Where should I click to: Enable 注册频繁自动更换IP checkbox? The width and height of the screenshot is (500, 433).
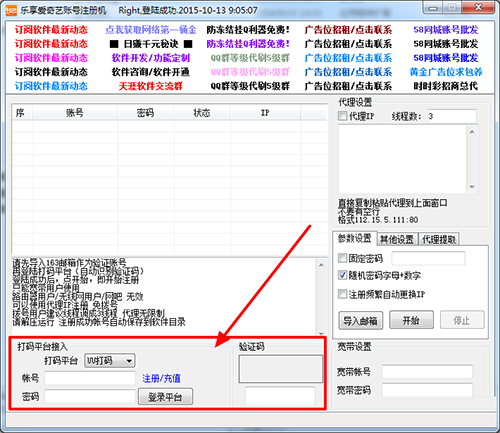tap(342, 294)
